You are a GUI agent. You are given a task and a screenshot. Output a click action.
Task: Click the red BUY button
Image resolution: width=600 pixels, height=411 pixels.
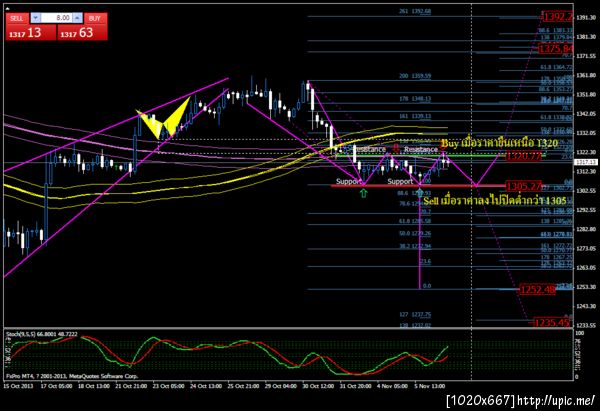95,18
